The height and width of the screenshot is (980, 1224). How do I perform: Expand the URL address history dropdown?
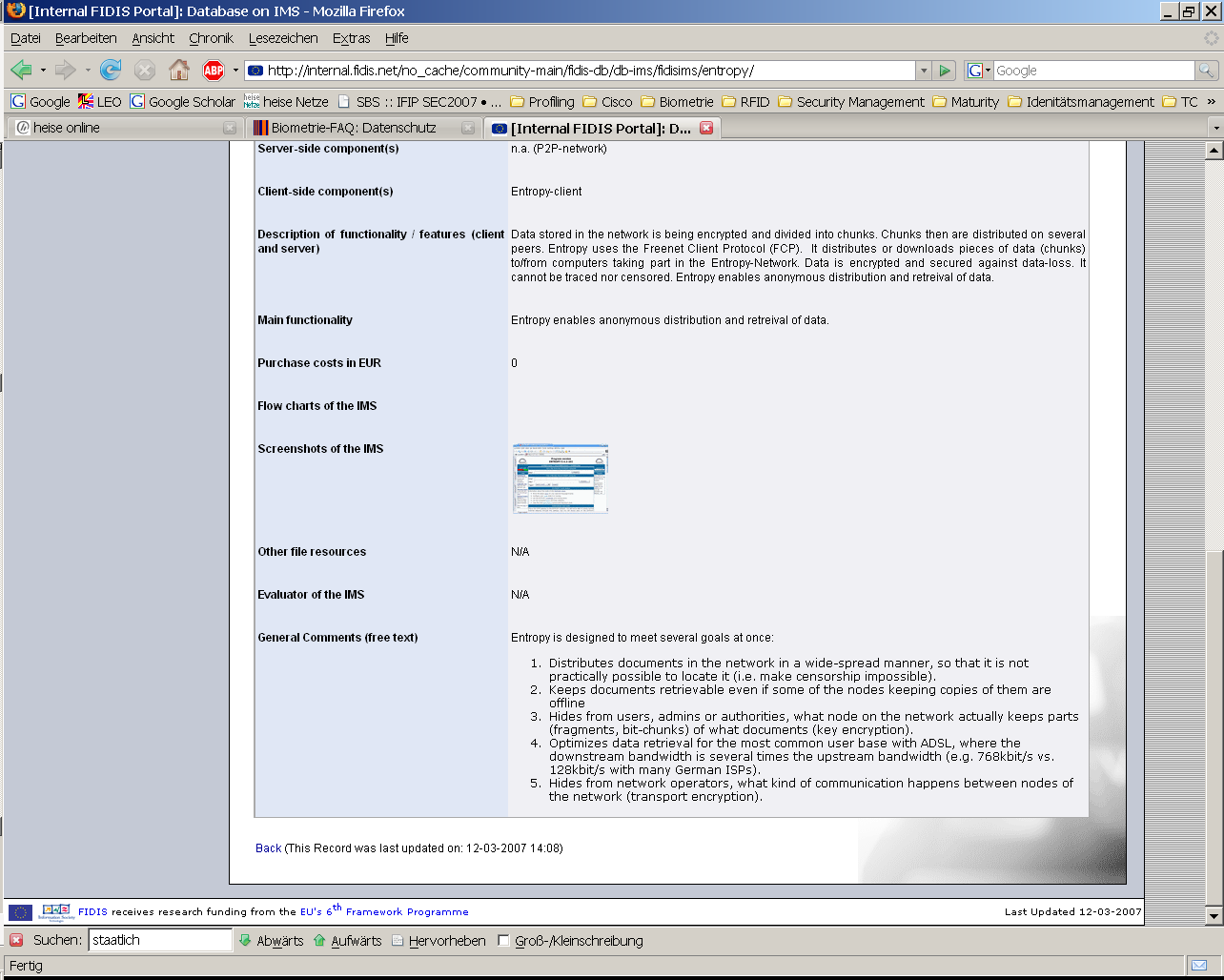click(923, 71)
